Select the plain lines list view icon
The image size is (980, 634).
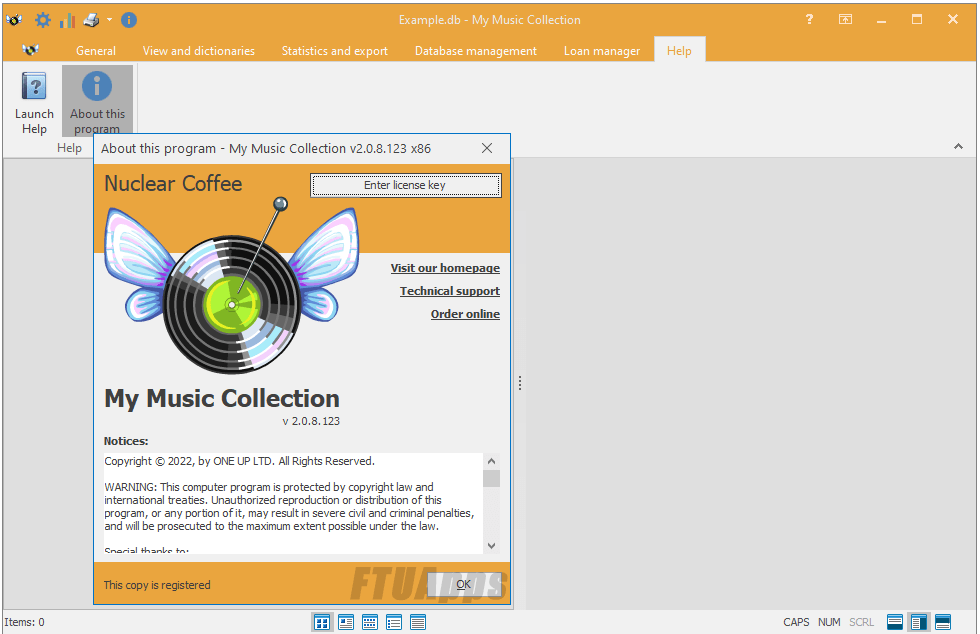tap(418, 622)
